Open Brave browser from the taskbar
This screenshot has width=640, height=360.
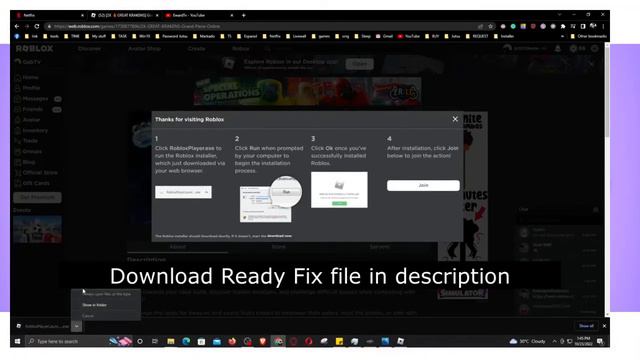(x=263, y=341)
